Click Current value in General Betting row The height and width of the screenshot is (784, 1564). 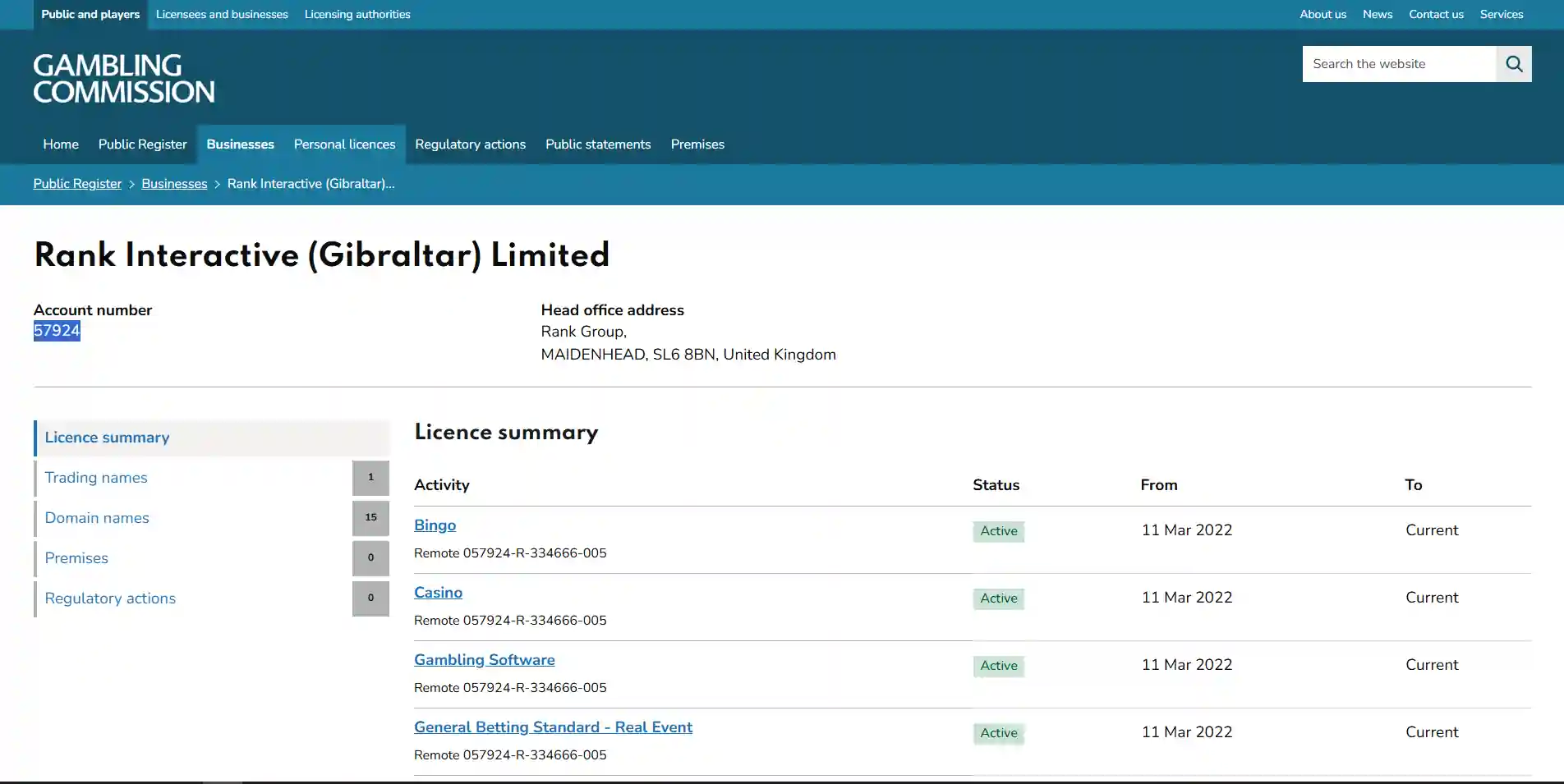[1432, 732]
